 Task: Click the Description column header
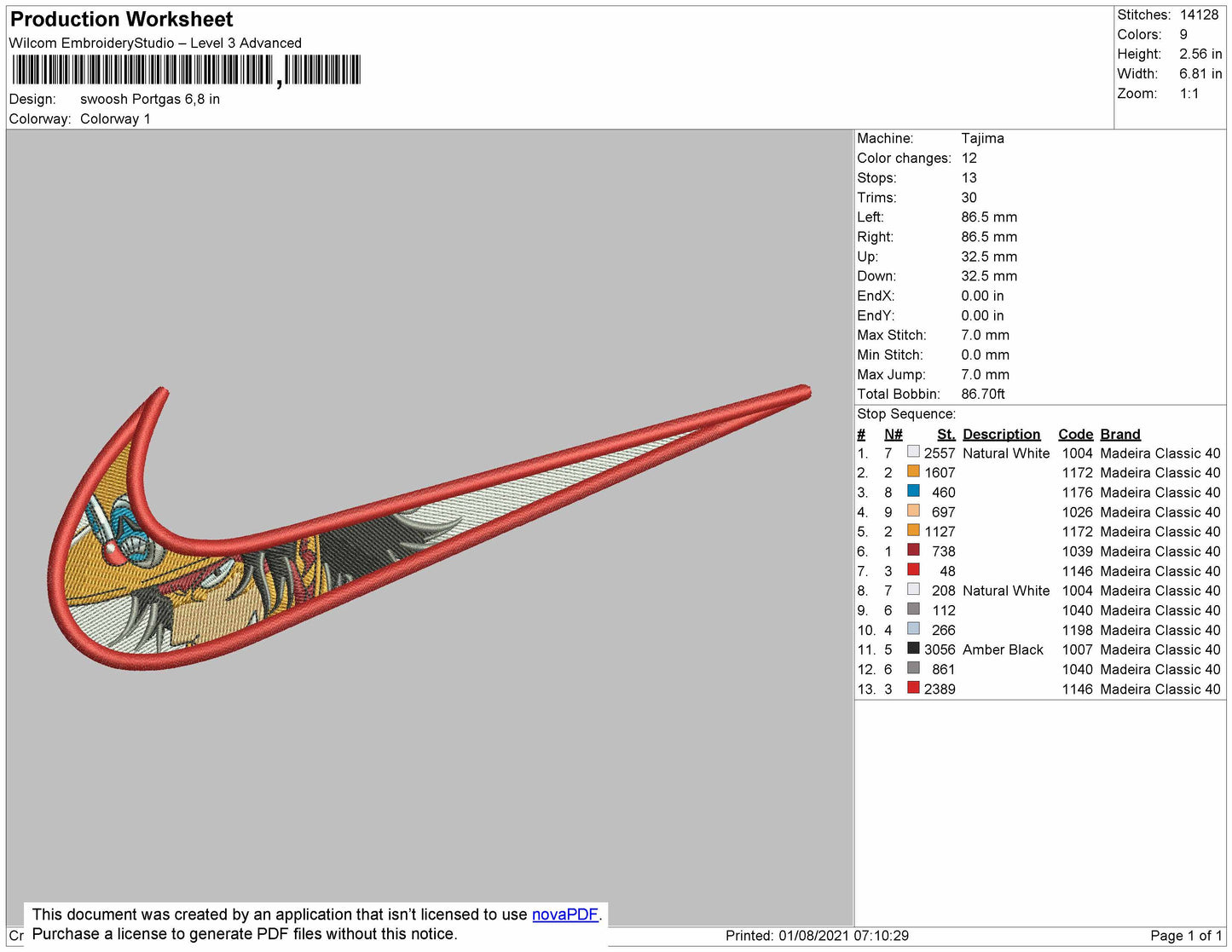pyautogui.click(x=1001, y=434)
